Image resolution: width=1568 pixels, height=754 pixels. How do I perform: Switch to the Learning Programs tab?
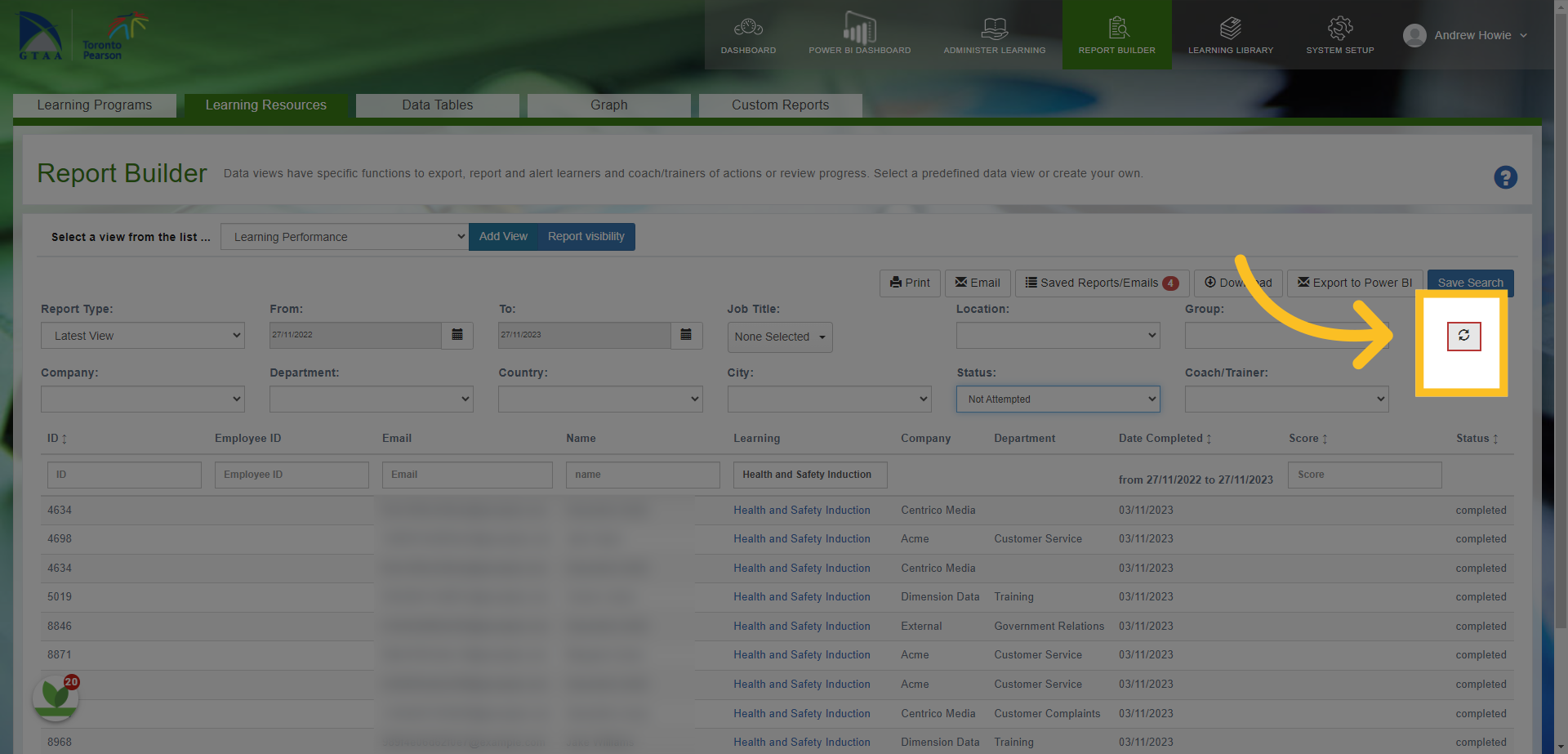(95, 105)
